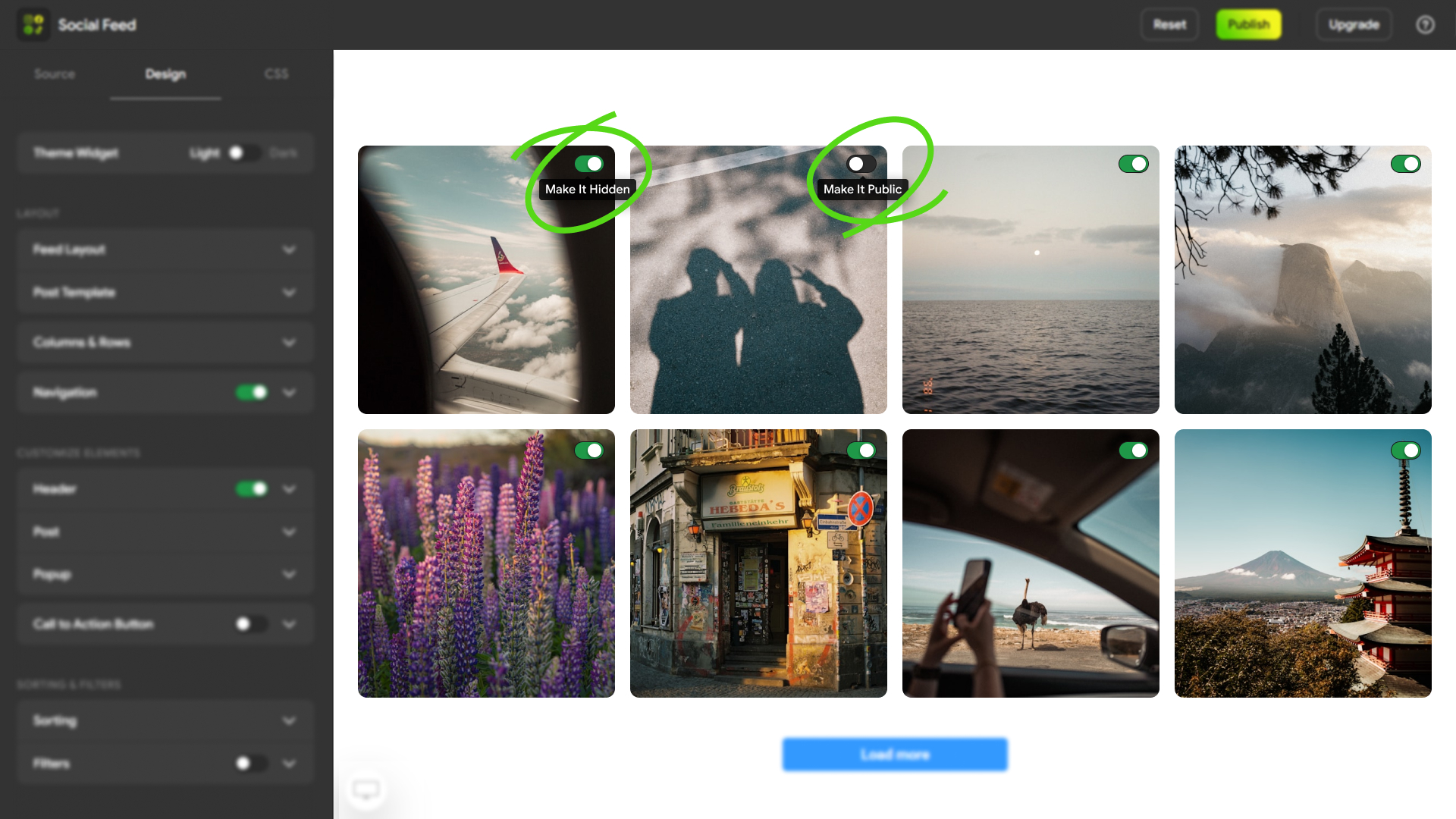Switch Theme Widget from Light to Dark
Screen dimensions: 1456x819
[x=245, y=153]
